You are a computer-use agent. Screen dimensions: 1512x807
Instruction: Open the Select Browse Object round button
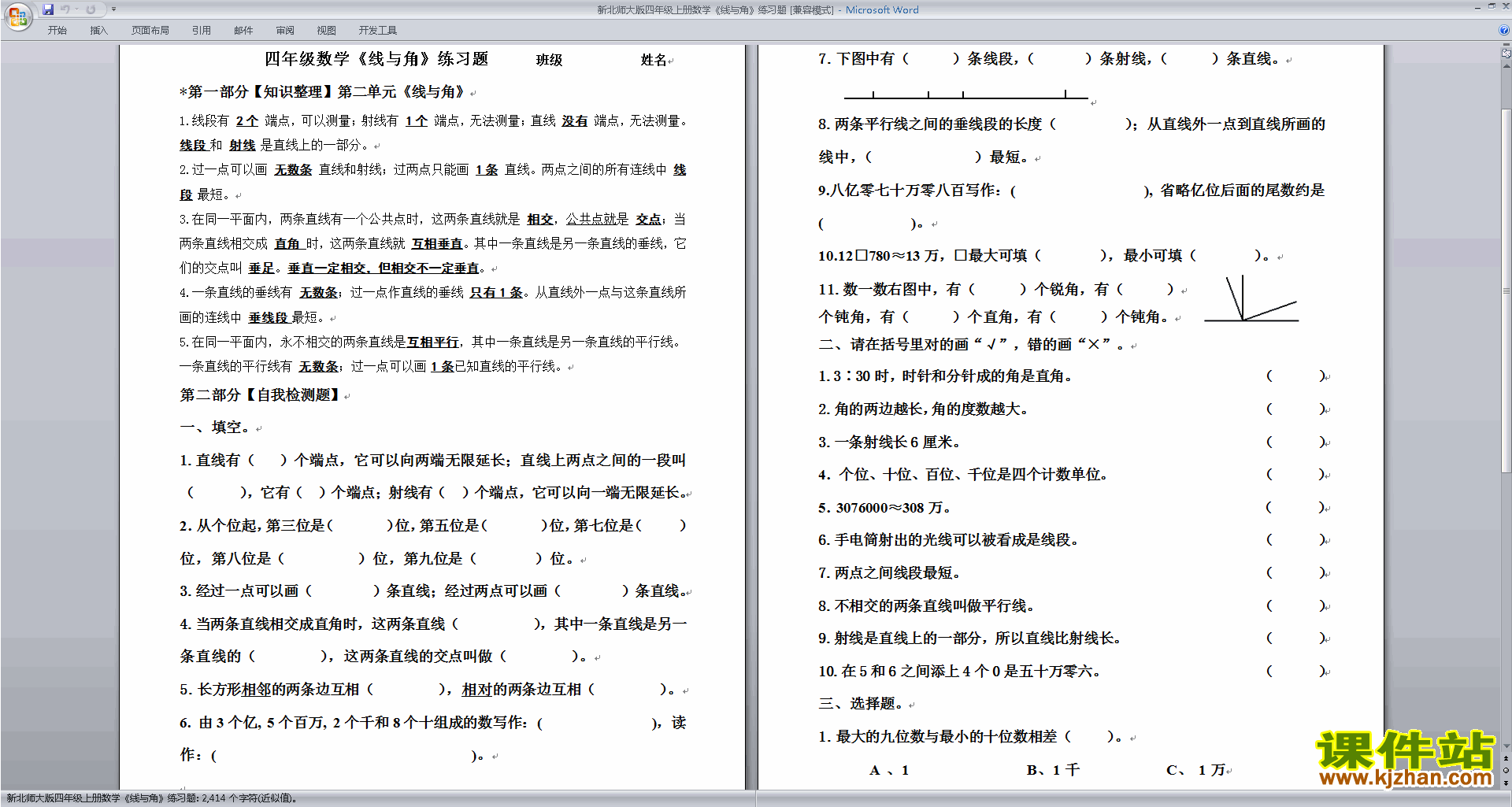click(x=1506, y=771)
